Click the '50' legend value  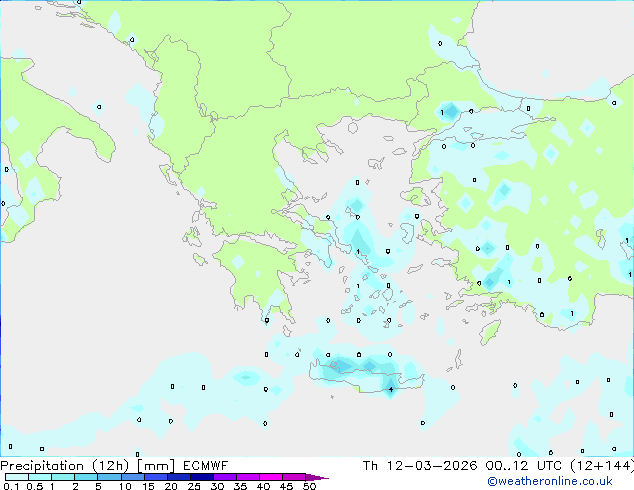tap(309, 486)
